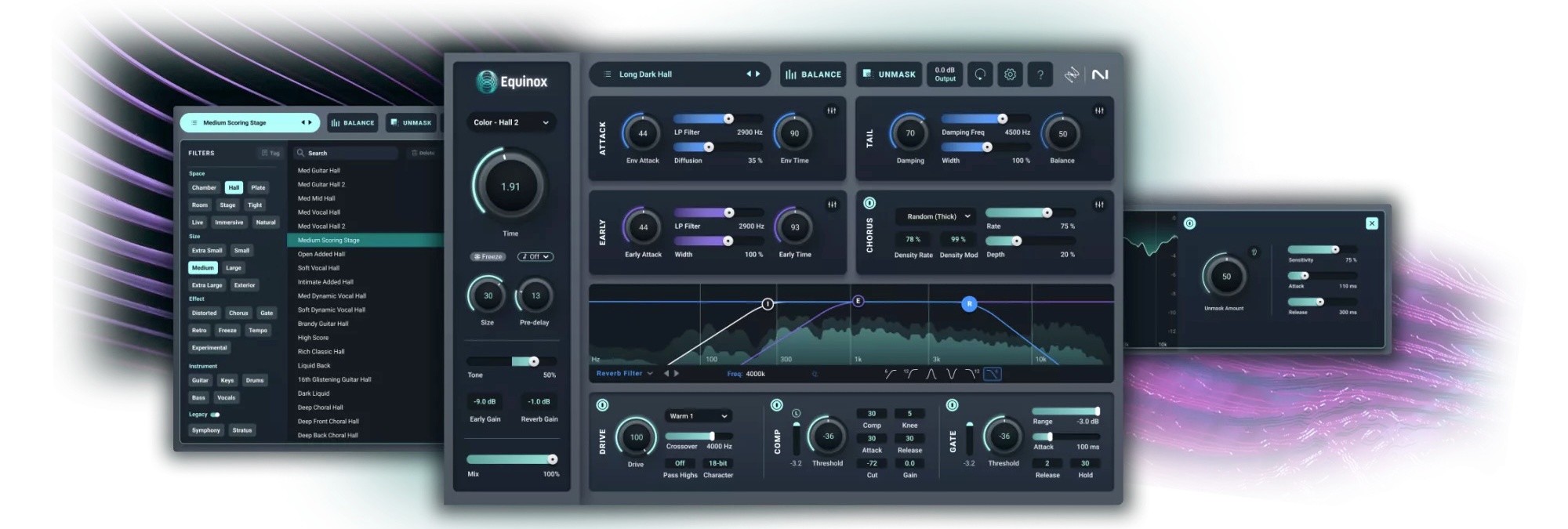Toggle the Chorus module power button
Image resolution: width=1568 pixels, height=529 pixels.
click(869, 204)
